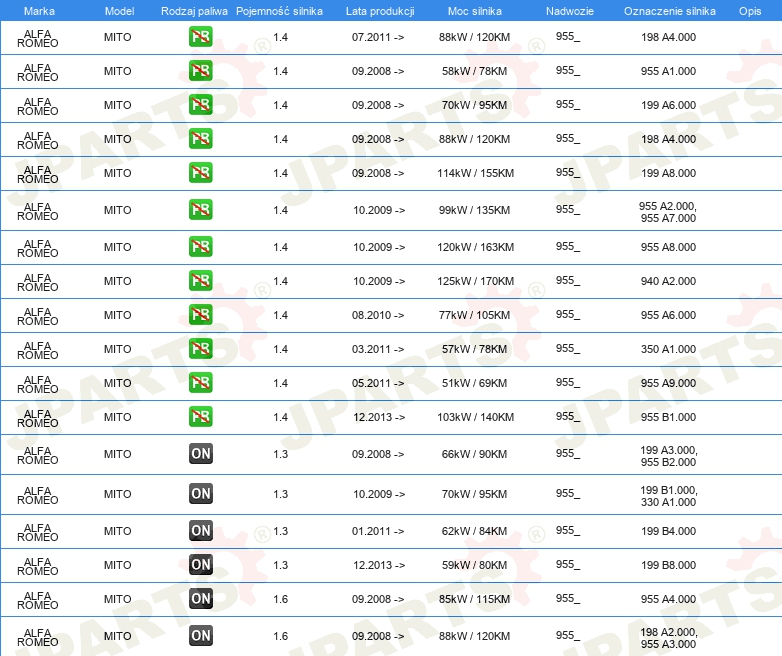The height and width of the screenshot is (656, 782).
Task: Click engine capacity 1.6 in 85kW row
Action: point(280,599)
